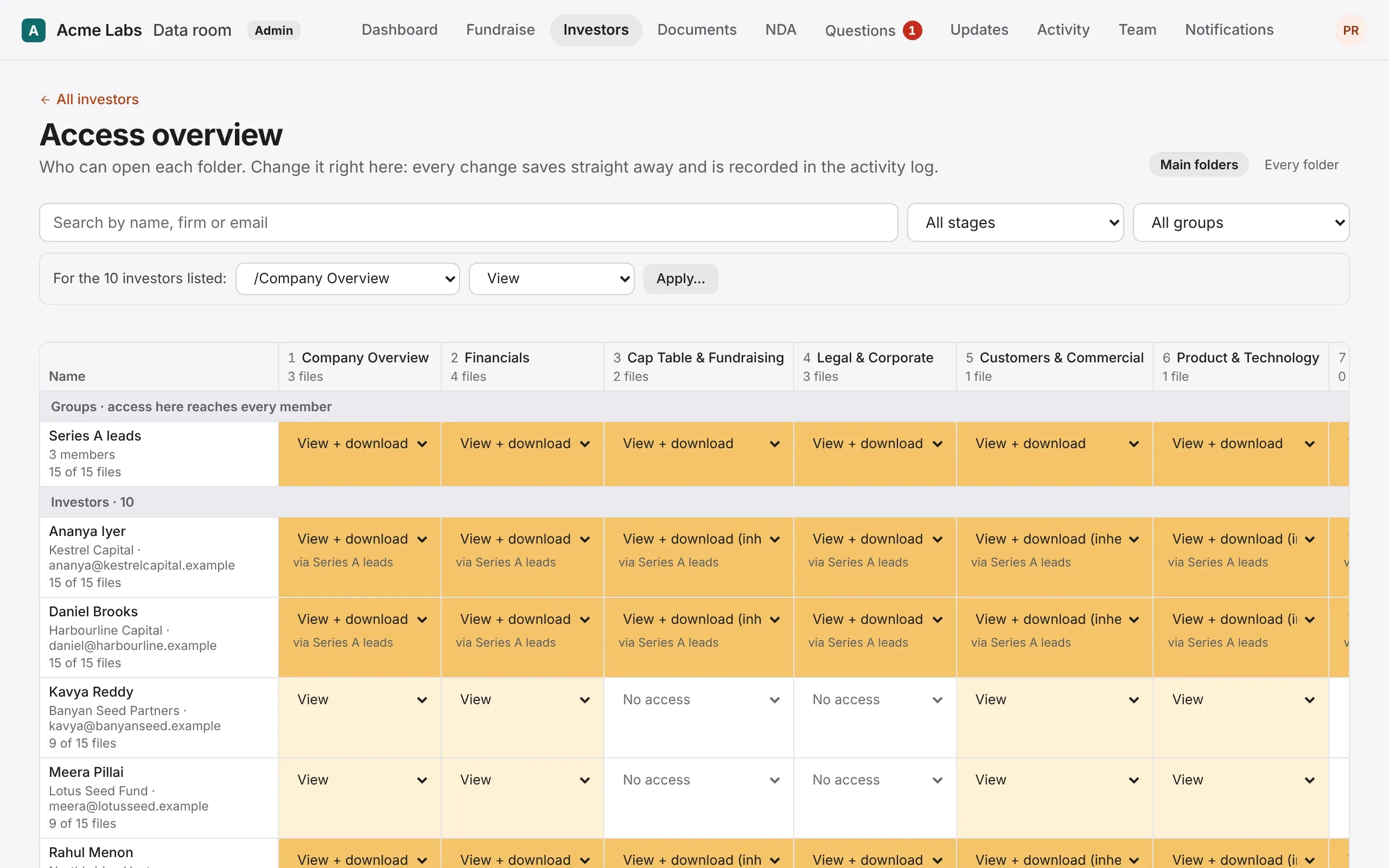Change Meera Pillai Legal & Corporate access

(876, 780)
